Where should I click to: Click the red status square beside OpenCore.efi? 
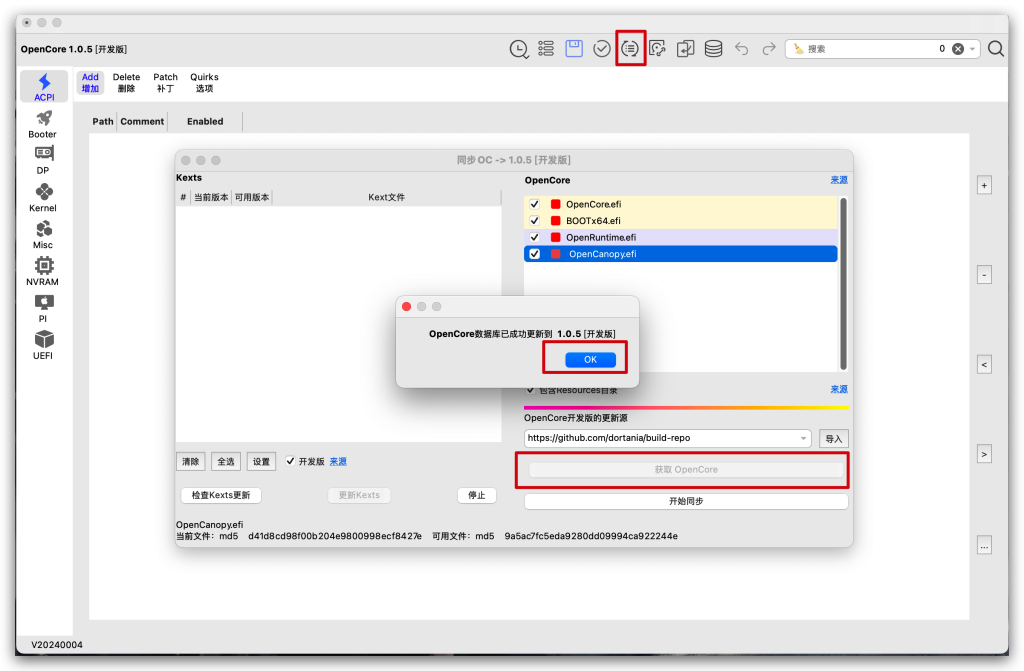coord(556,204)
